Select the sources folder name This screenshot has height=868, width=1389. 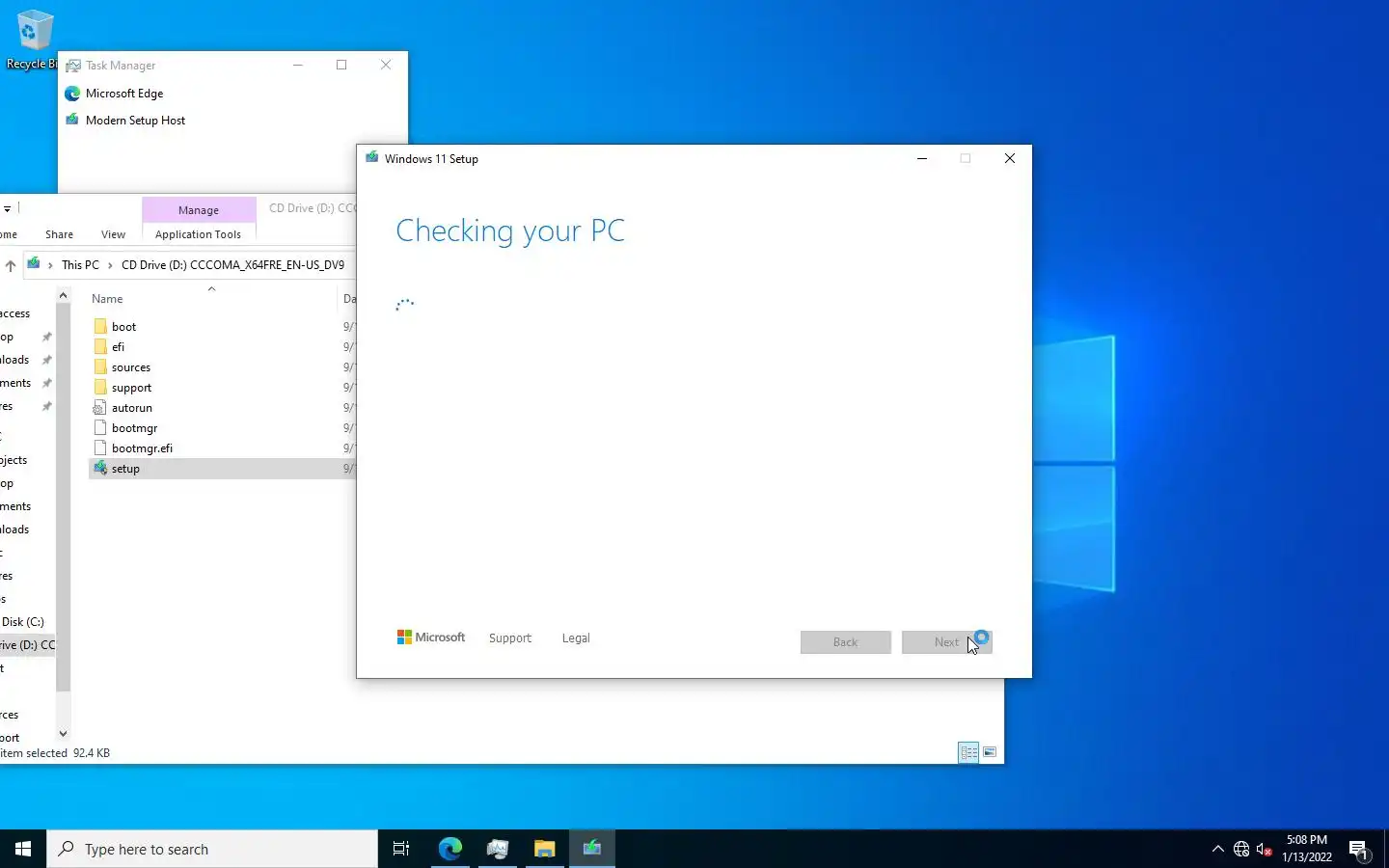click(131, 367)
